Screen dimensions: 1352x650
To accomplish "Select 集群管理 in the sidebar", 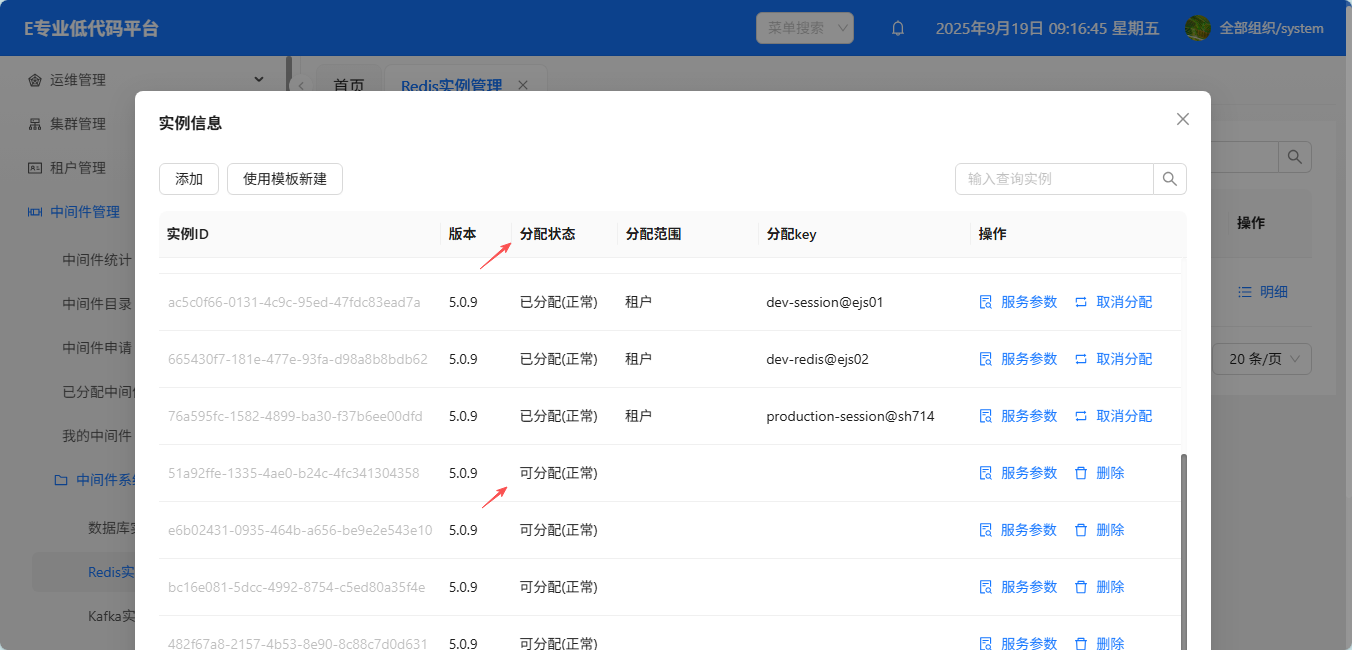I will [x=78, y=124].
